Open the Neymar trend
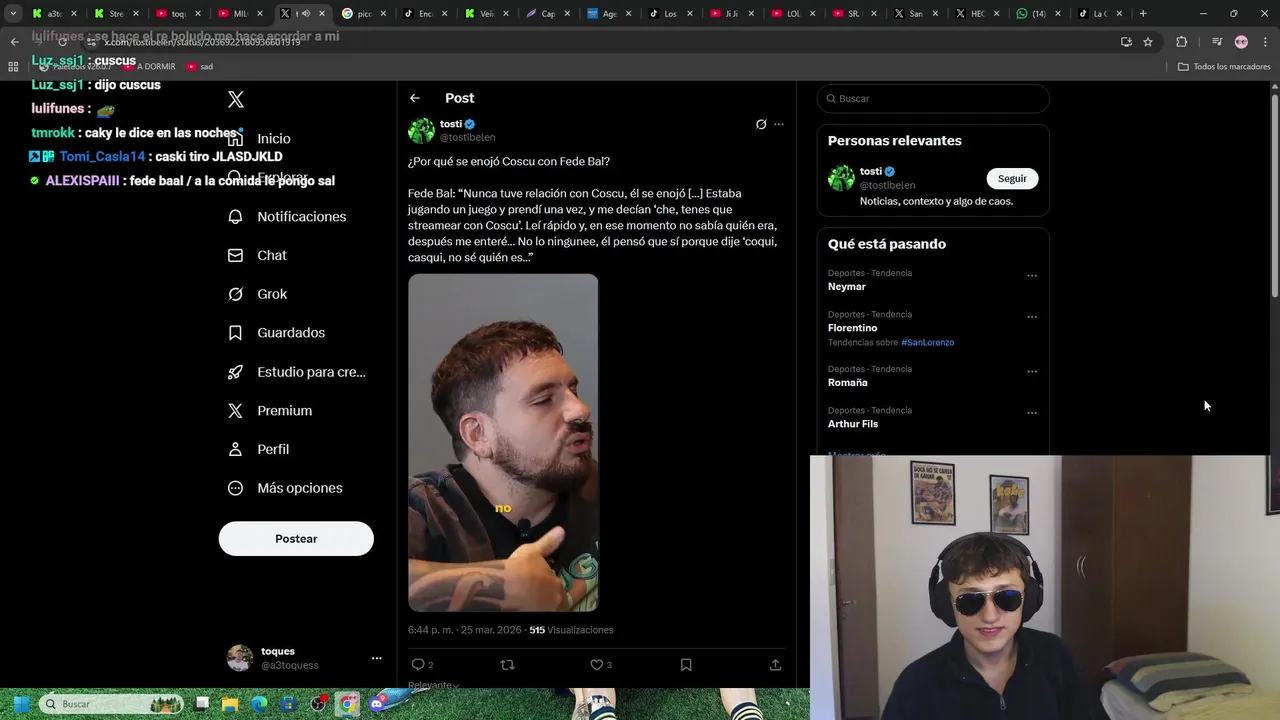Viewport: 1280px width, 720px height. pyautogui.click(x=847, y=287)
